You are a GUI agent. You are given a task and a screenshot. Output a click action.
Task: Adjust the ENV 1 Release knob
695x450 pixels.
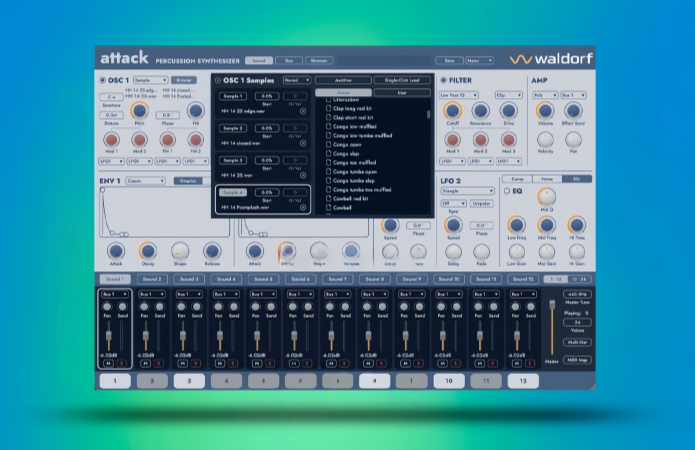point(212,251)
